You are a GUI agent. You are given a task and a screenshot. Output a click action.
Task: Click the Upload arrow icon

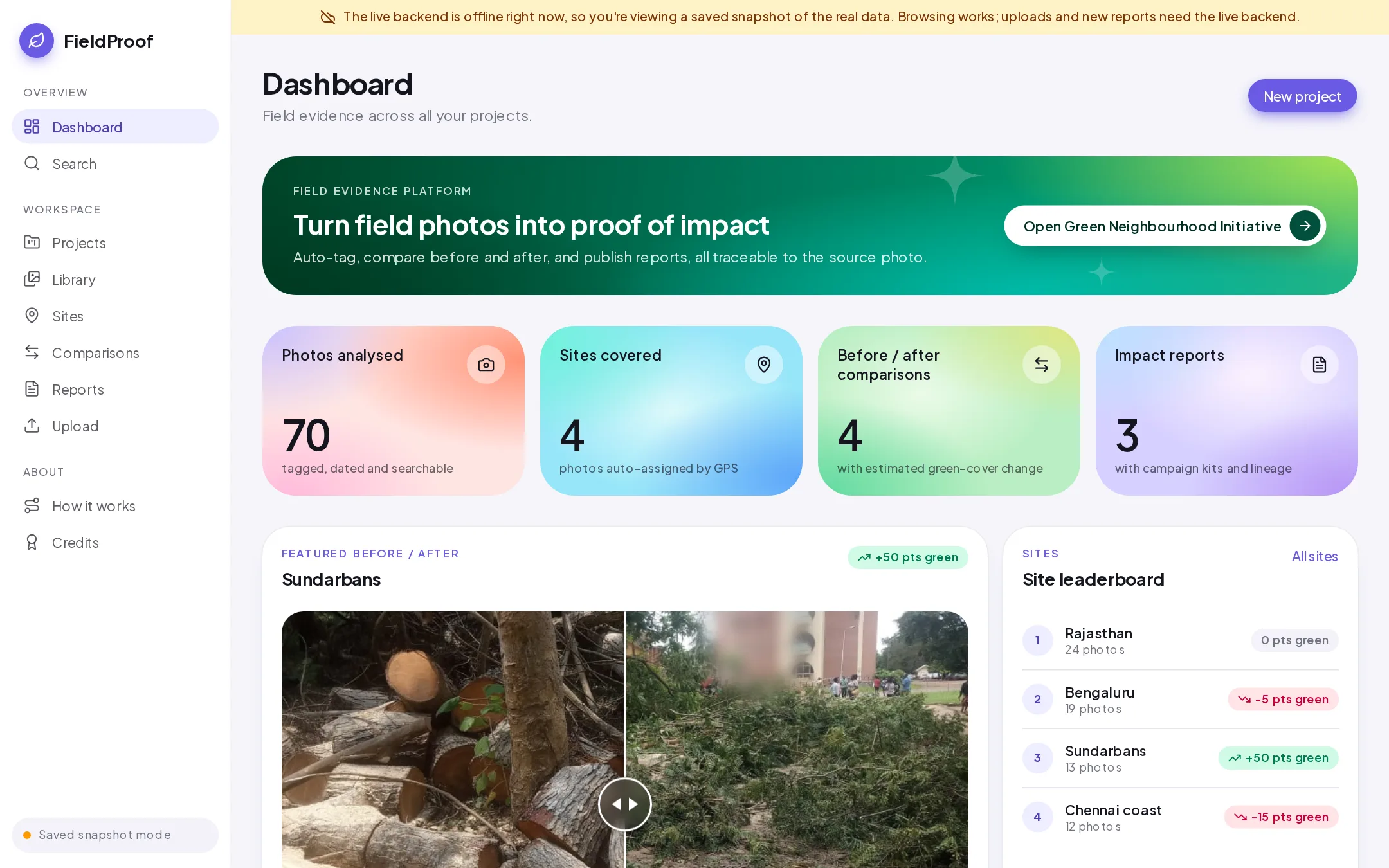32,426
